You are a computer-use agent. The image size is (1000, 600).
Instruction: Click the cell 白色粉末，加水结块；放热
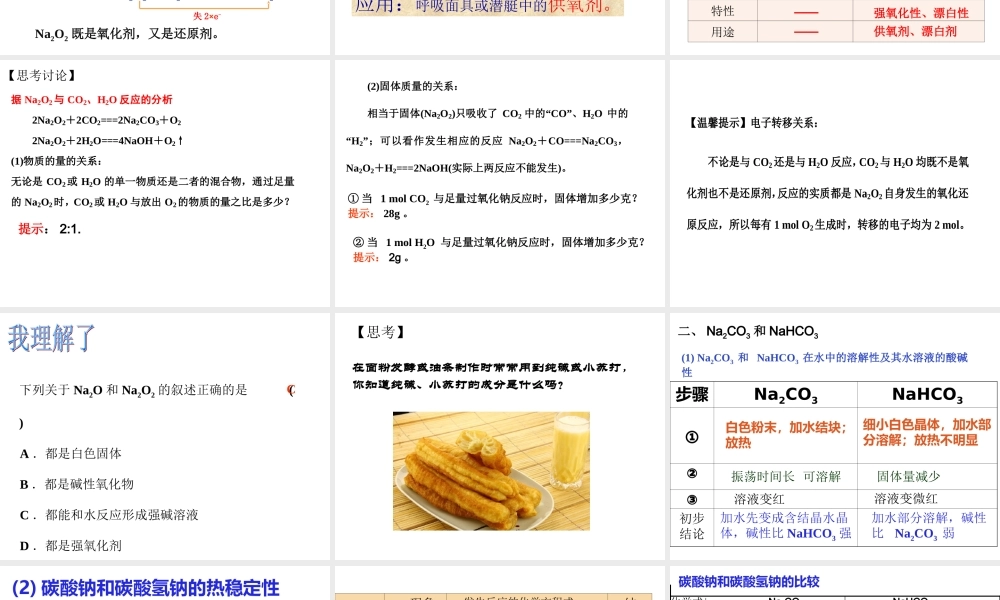click(x=786, y=435)
